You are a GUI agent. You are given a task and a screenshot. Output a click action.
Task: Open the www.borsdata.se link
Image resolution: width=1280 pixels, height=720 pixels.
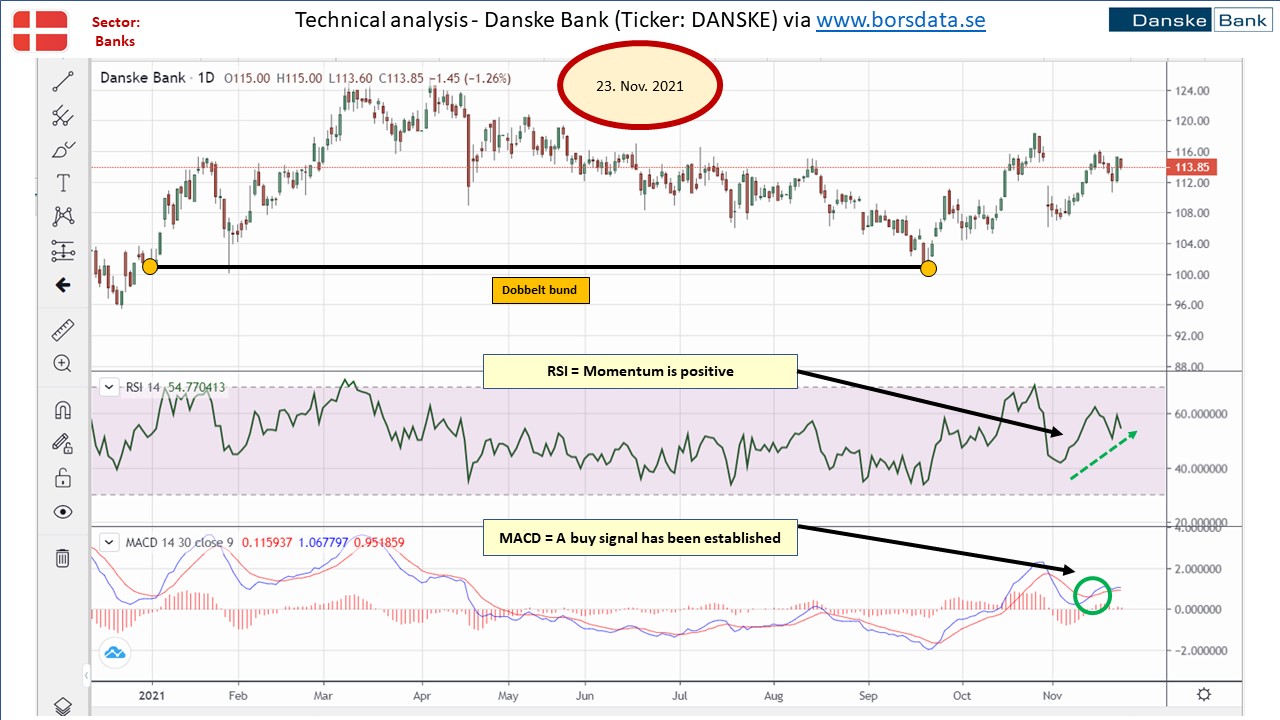(x=901, y=20)
